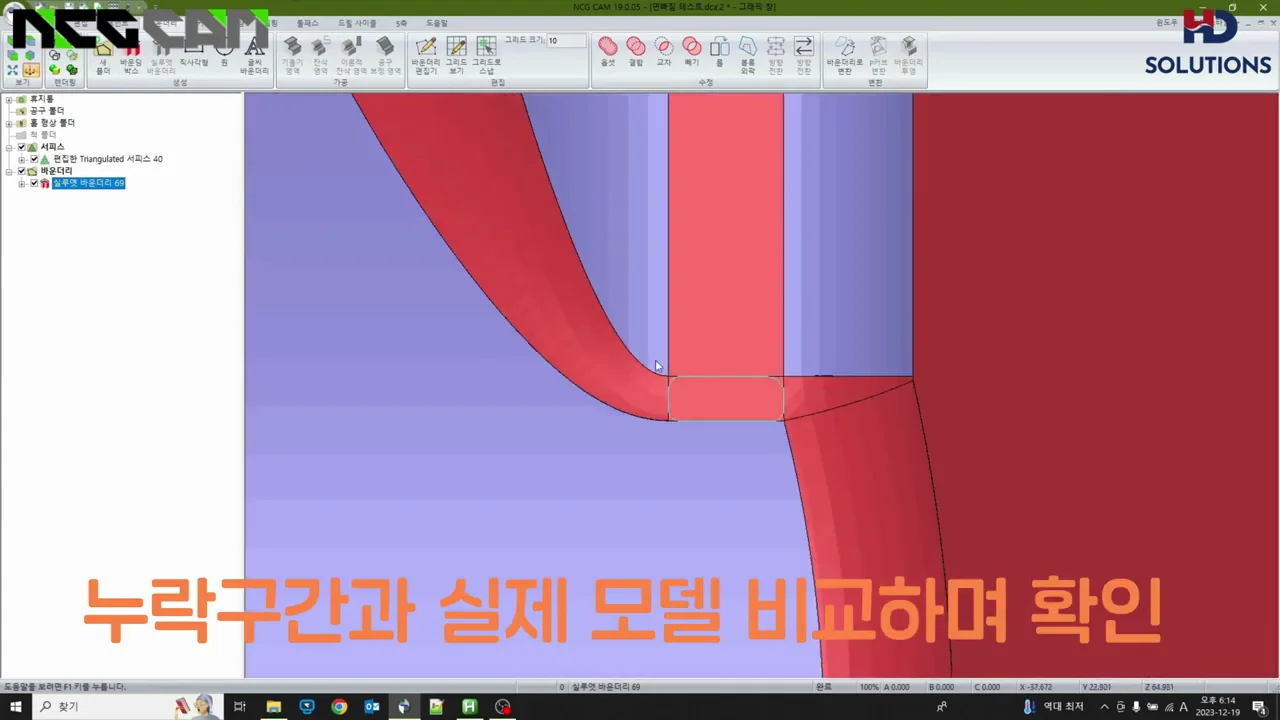The image size is (1280, 720).
Task: Collapse the 서피스 tree node
Action: coord(9,147)
